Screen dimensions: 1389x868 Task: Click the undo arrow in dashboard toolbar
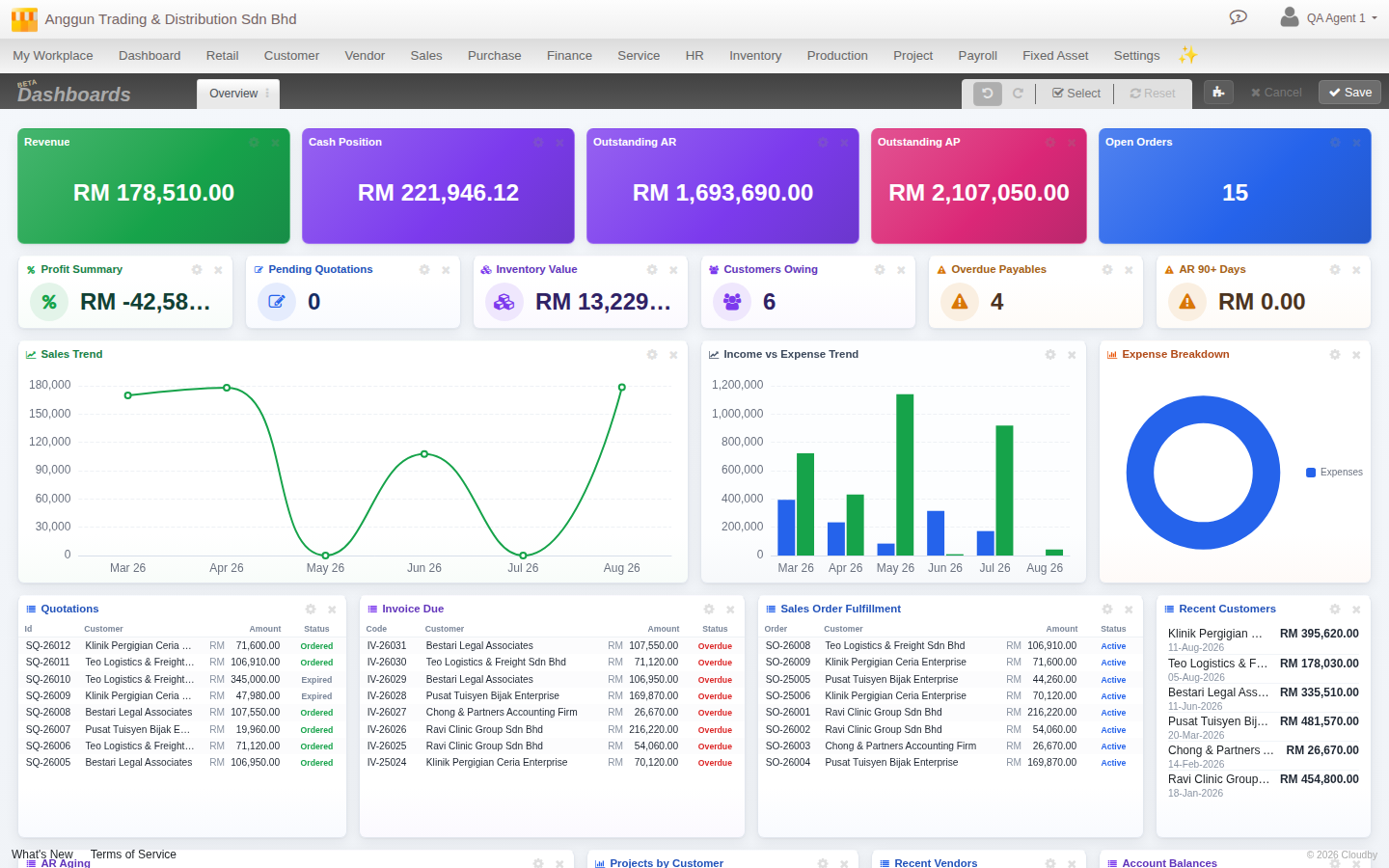click(x=988, y=94)
